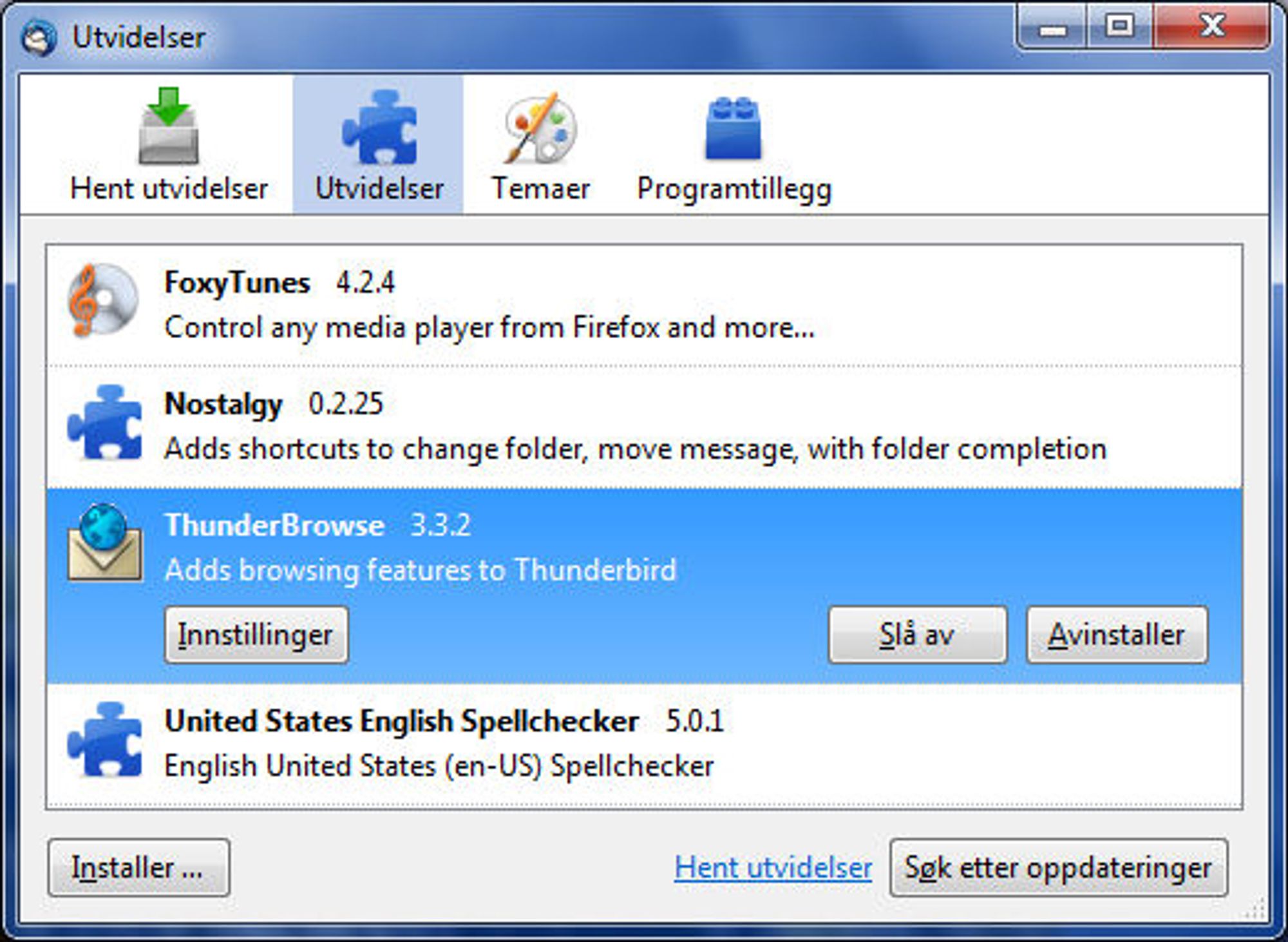Disable ThunderBrowse with Slå av

(918, 635)
